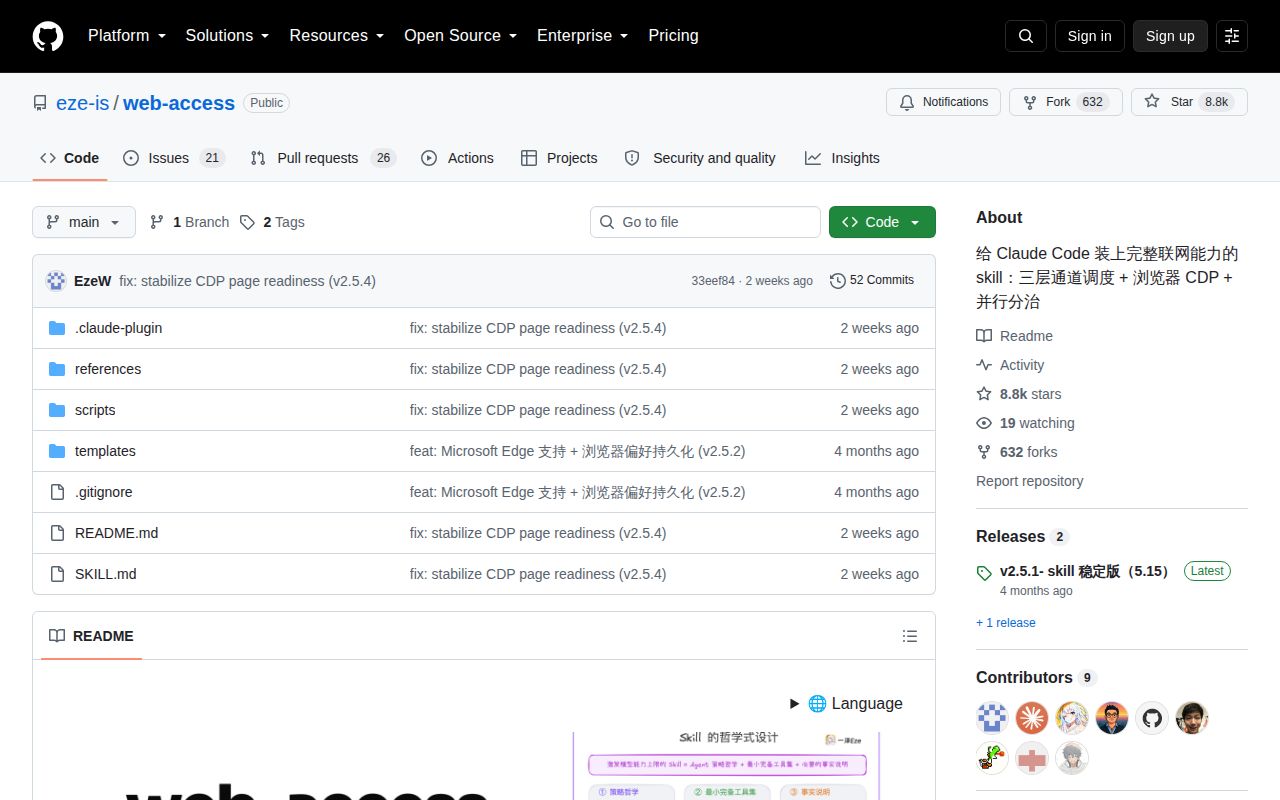
Task: Click the Sign up button
Action: coord(1170,36)
